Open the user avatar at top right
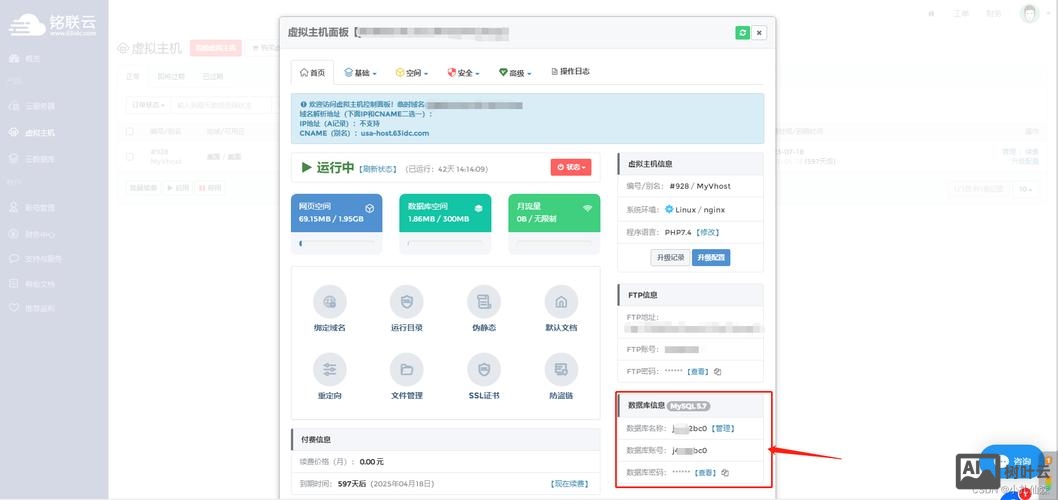The image size is (1058, 500). [1030, 13]
